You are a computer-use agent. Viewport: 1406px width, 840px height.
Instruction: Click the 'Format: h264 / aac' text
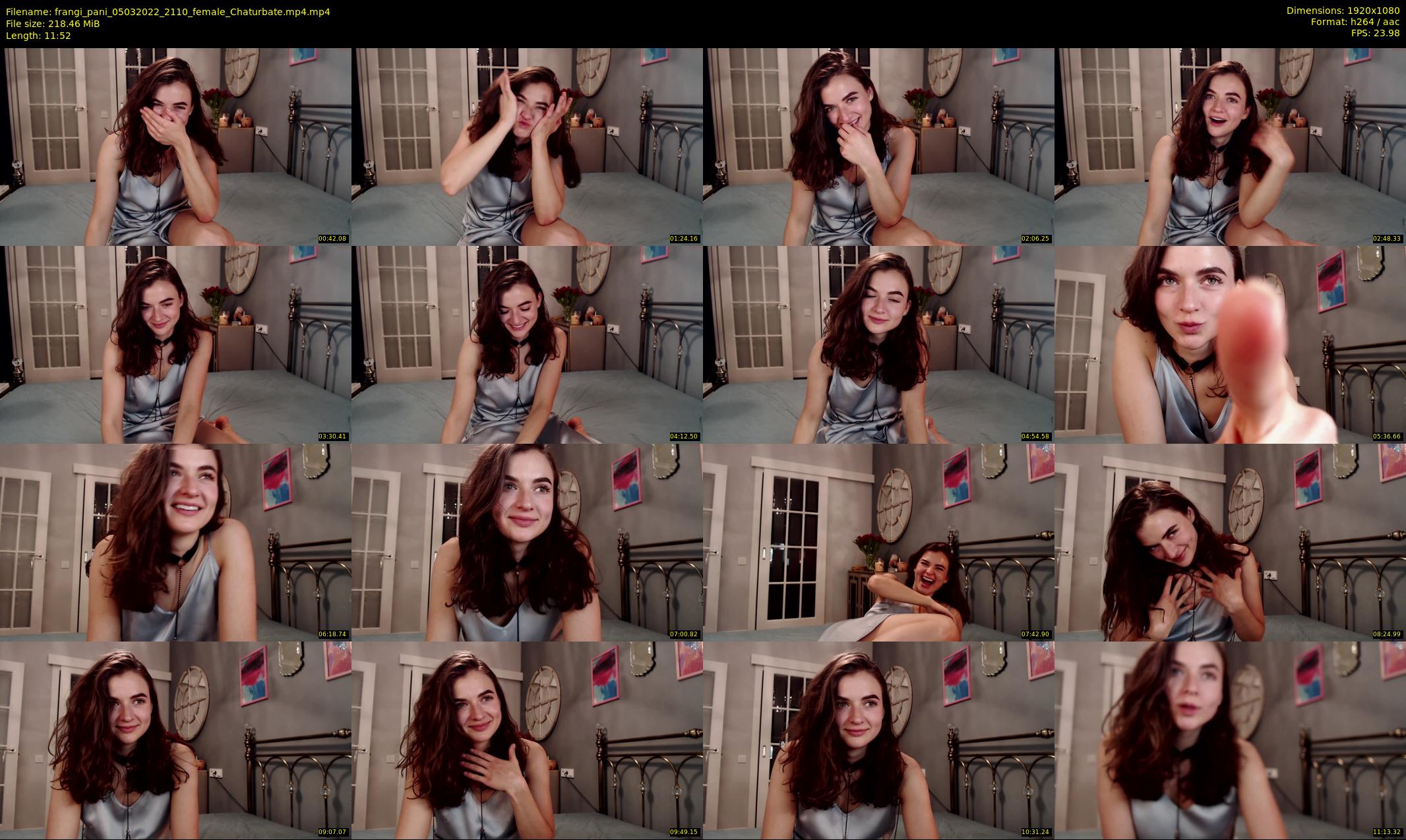(x=1355, y=22)
